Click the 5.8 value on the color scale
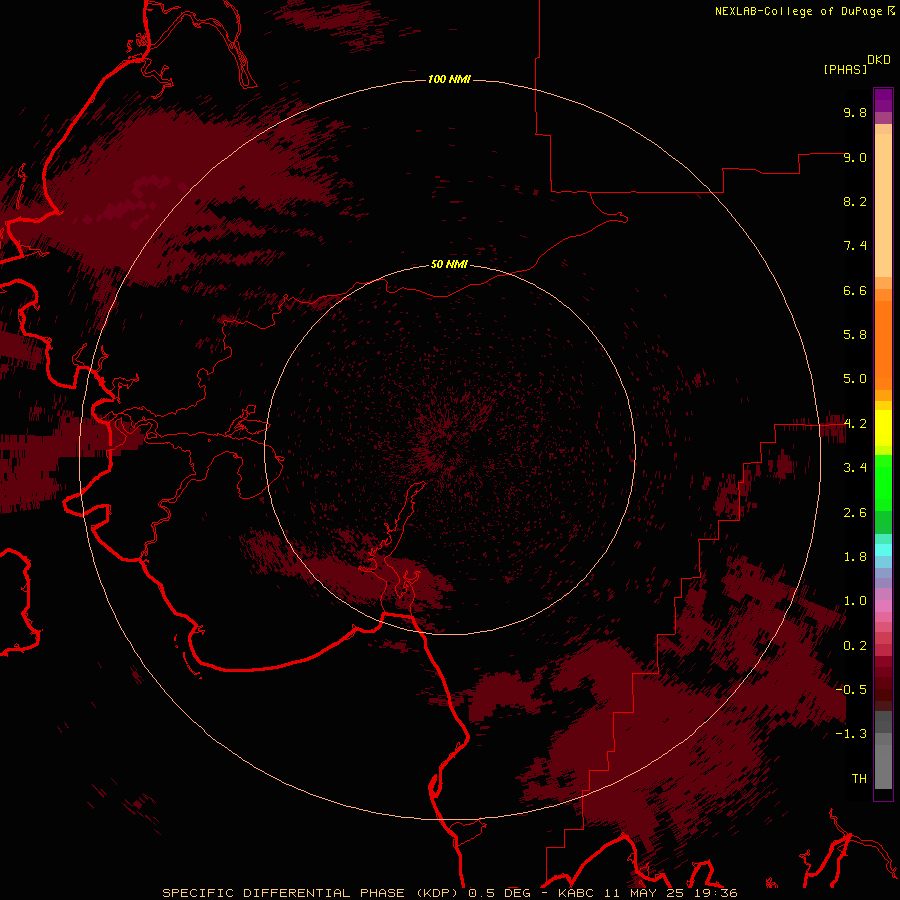Screen dimensions: 900x900 [855, 335]
